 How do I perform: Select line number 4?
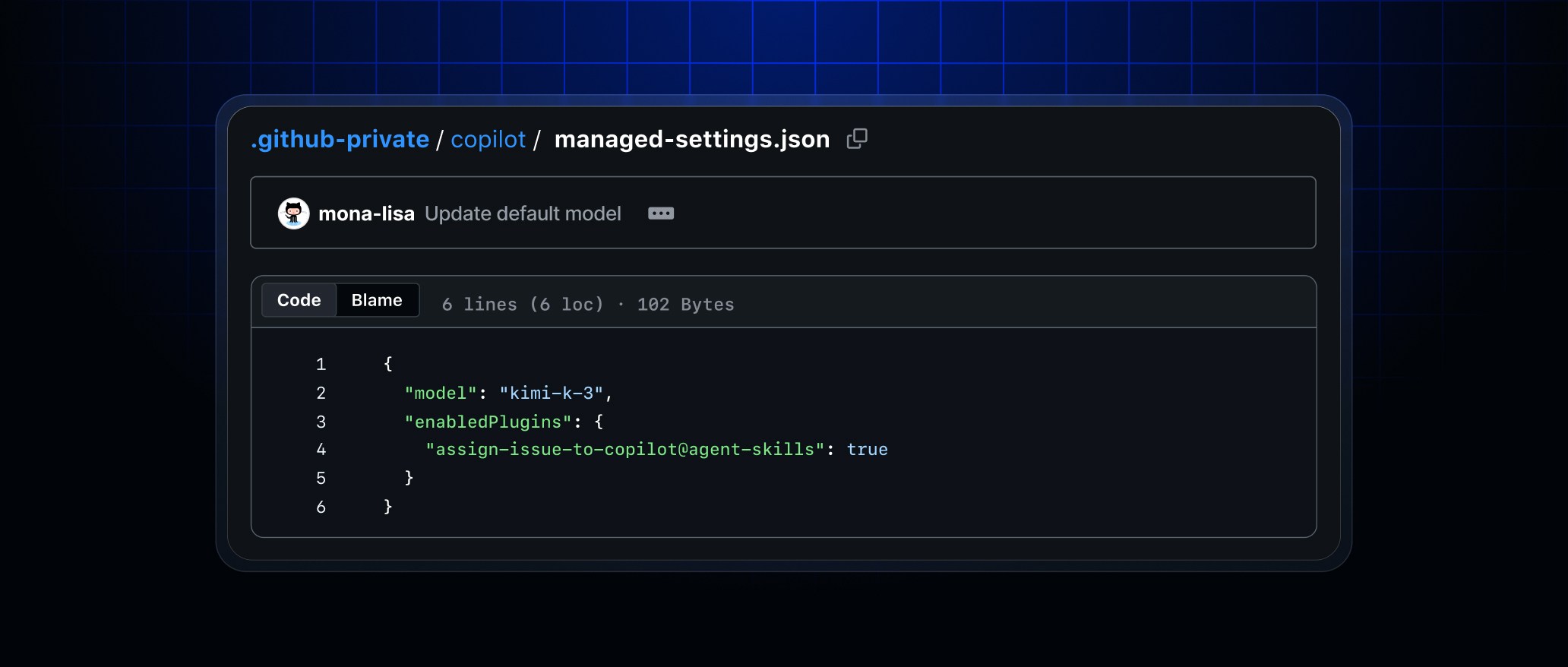pyautogui.click(x=321, y=450)
